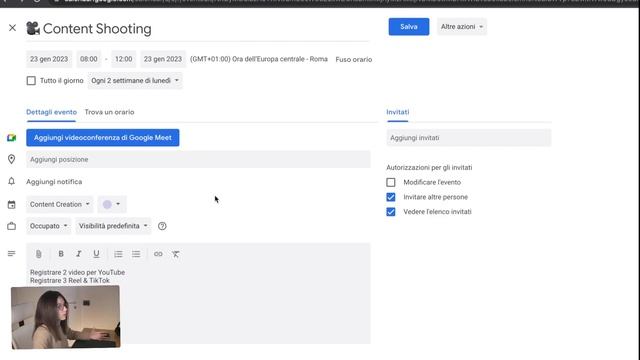
Task: Open the Visibilità predefinita dropdown
Action: tap(113, 226)
